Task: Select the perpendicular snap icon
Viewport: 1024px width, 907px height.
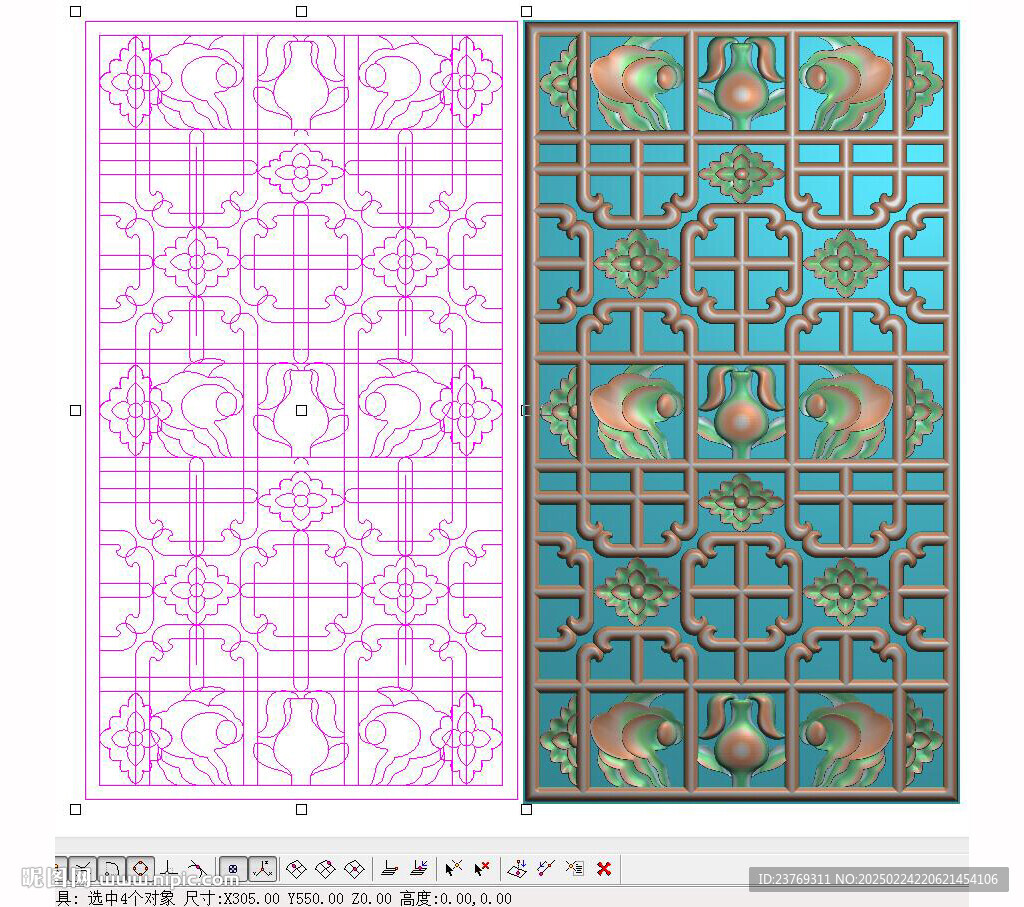Action: tap(168, 869)
